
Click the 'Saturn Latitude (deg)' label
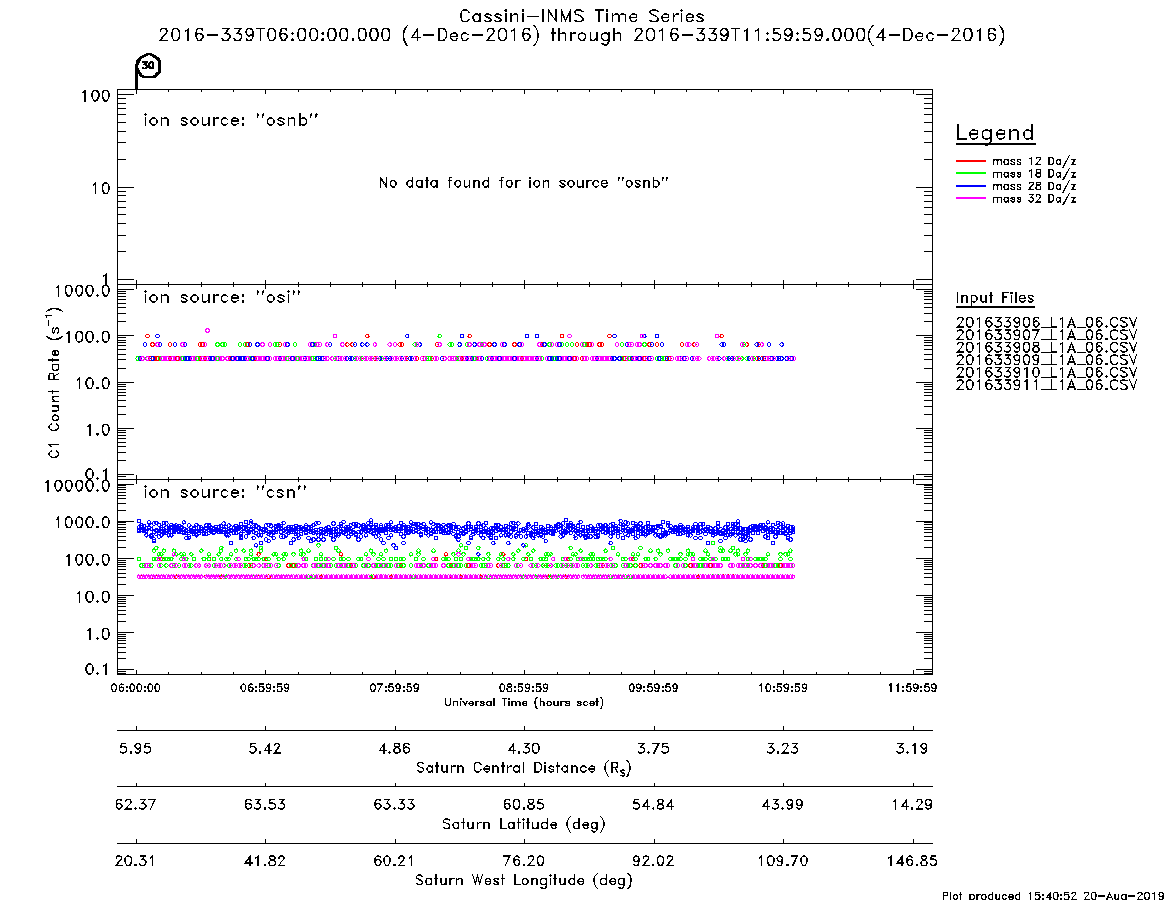[x=524, y=824]
